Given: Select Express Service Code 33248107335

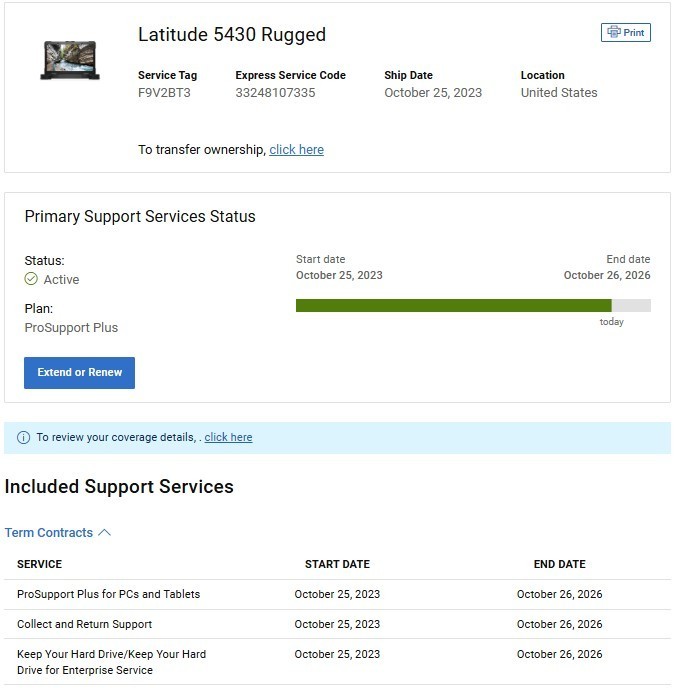Looking at the screenshot, I should (275, 93).
